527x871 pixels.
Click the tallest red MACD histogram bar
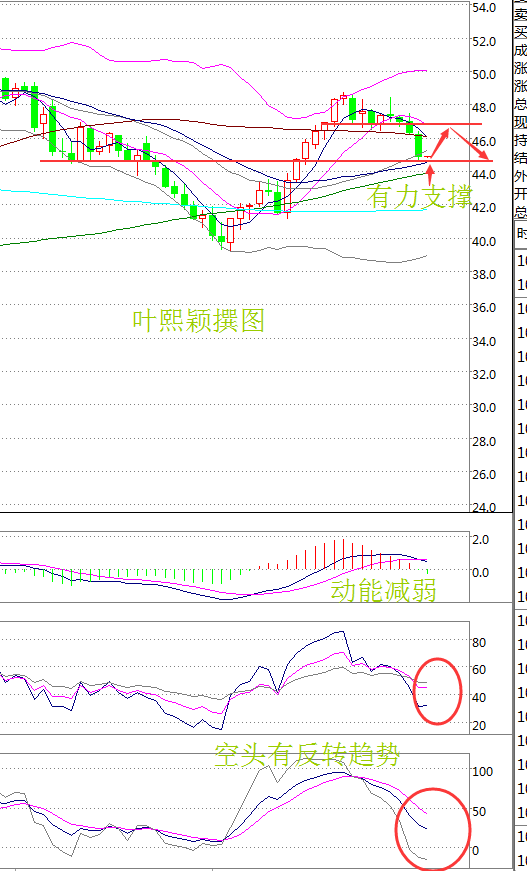tap(344, 554)
